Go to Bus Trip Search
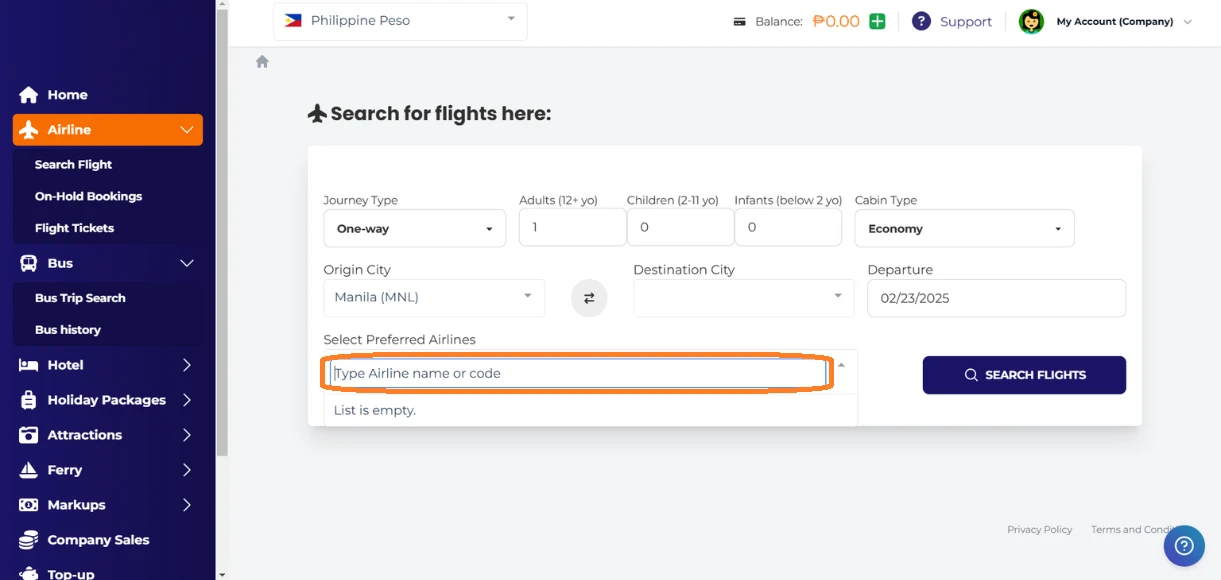 (x=80, y=298)
